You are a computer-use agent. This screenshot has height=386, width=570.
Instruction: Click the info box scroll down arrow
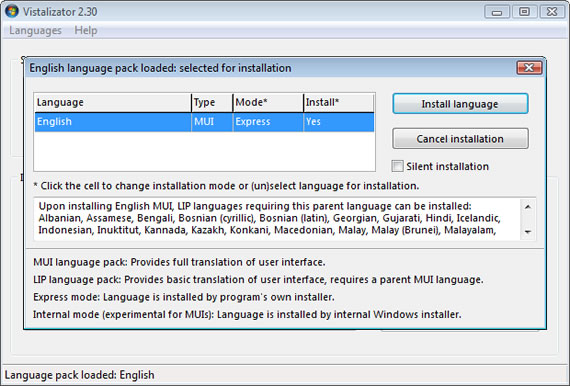click(528, 232)
